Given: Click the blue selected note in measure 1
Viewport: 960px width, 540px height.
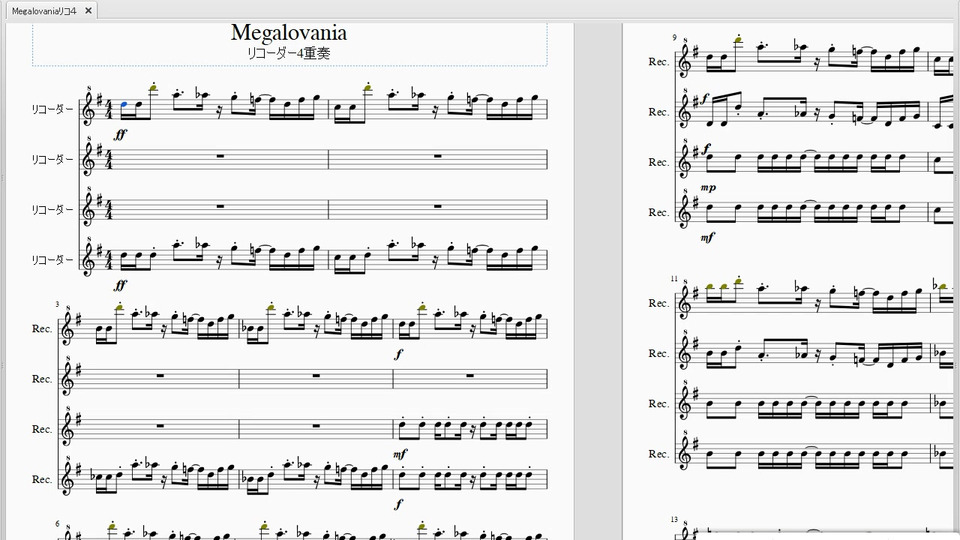Looking at the screenshot, I should point(124,104).
